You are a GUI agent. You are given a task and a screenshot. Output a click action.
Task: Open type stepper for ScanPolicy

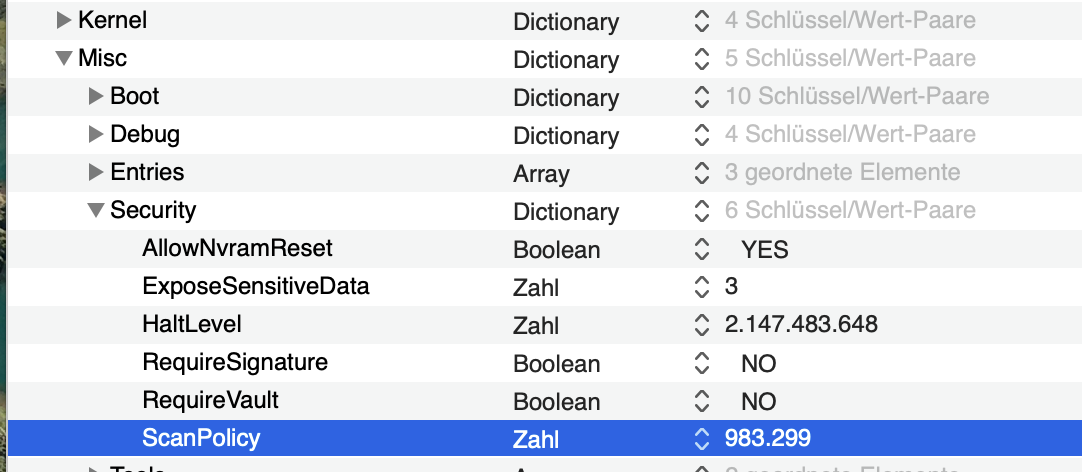coord(701,439)
